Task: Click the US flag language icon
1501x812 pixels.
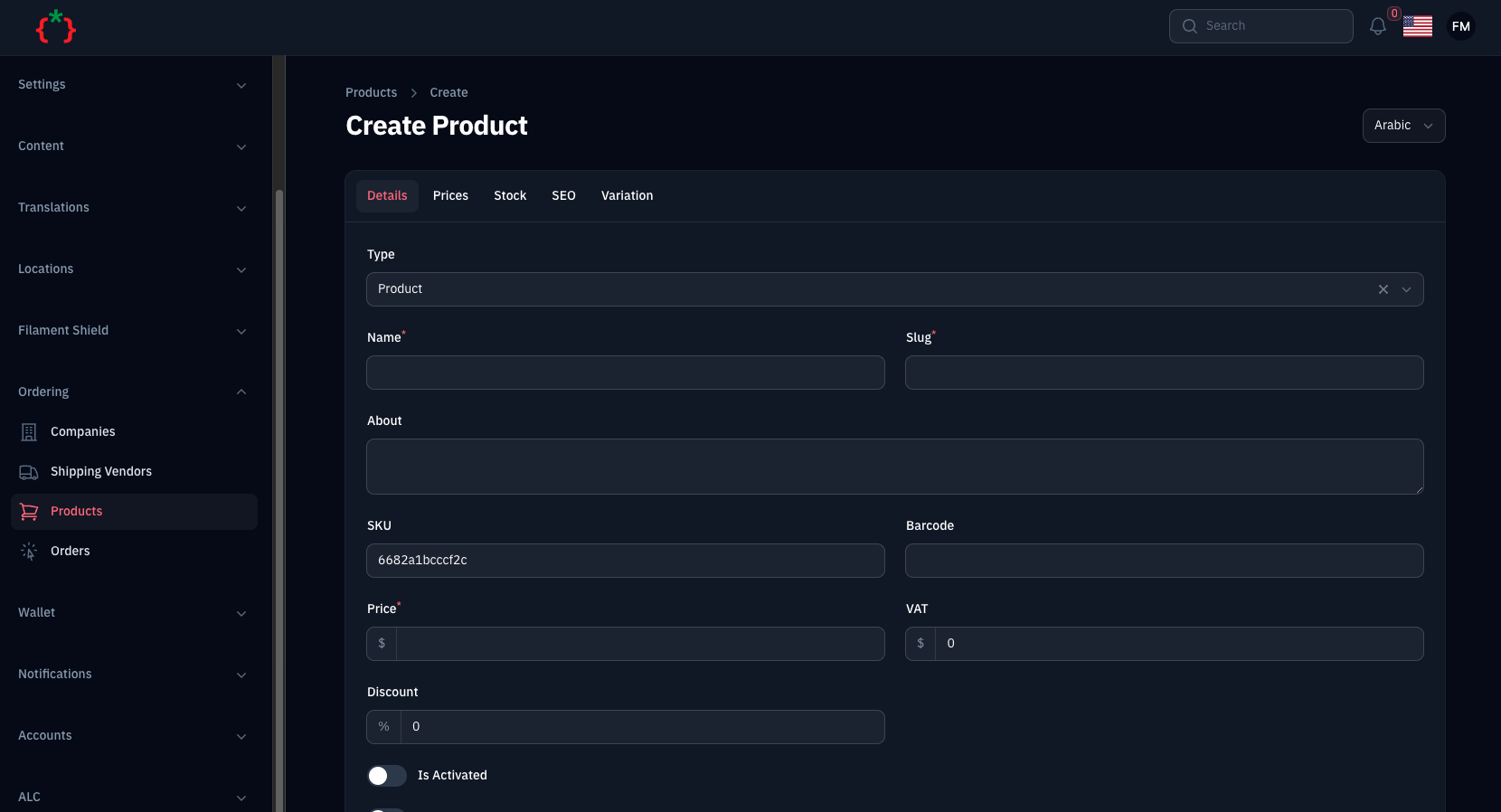Action: (1417, 26)
